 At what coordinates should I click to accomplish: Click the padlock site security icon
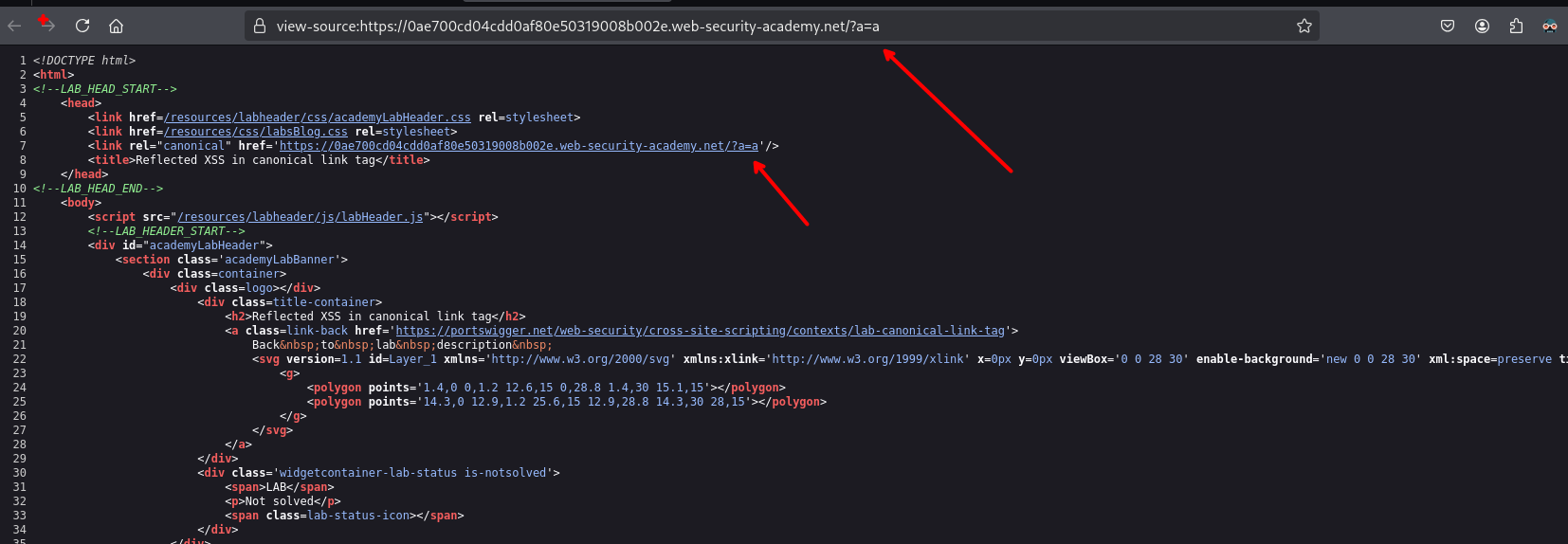260,27
